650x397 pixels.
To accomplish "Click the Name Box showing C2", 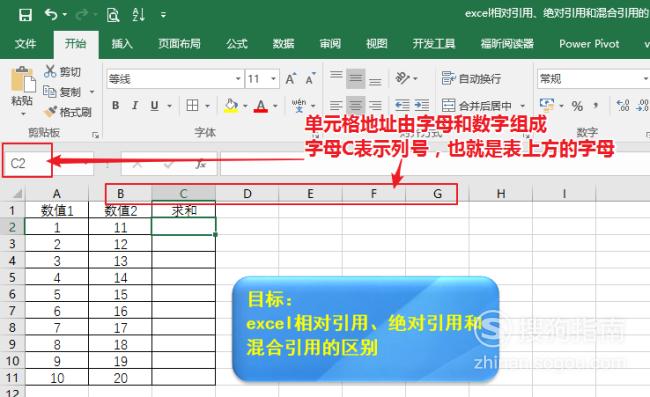I will click(x=27, y=163).
